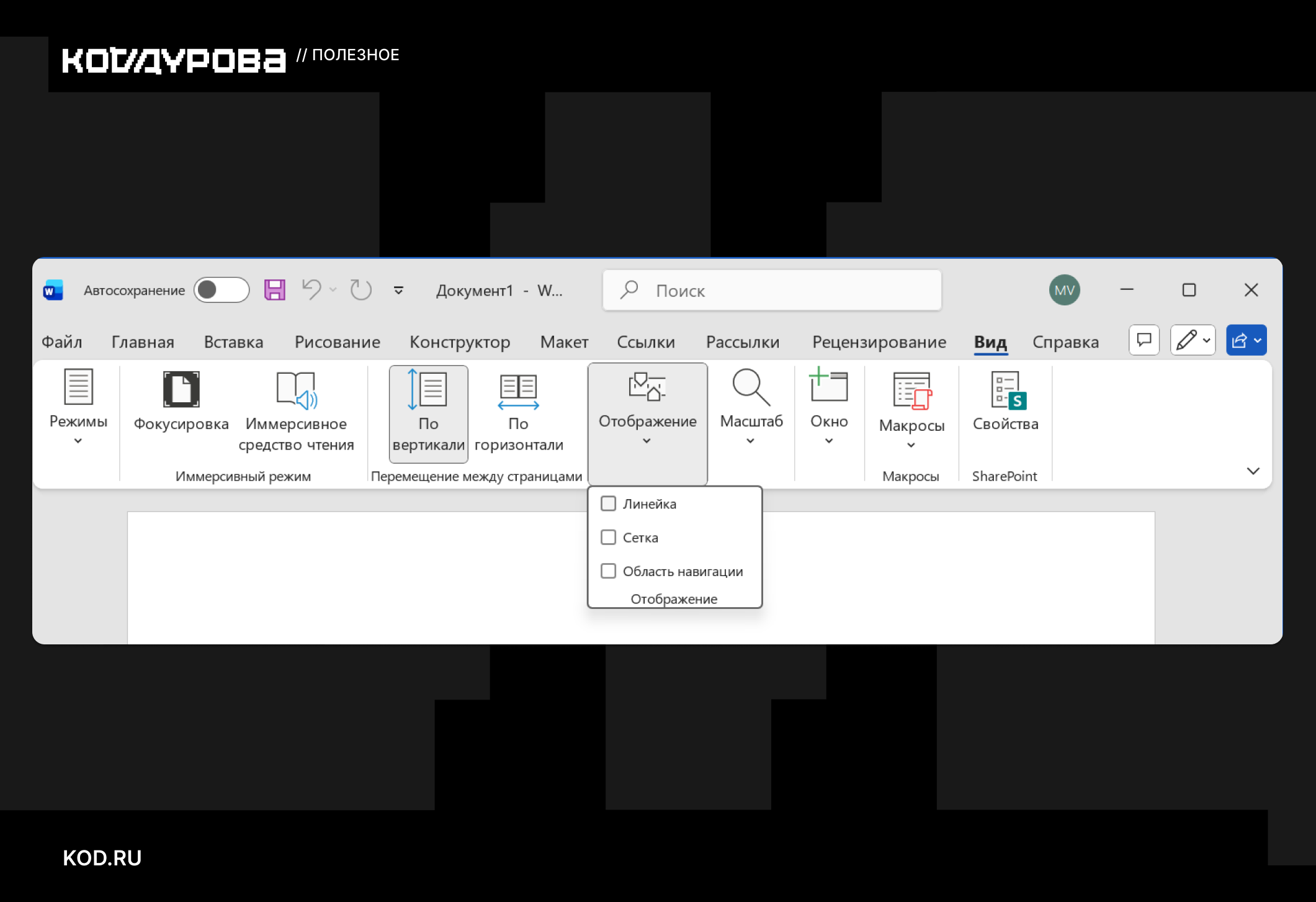Open the Quick Access Toolbar customize arrow
The width and height of the screenshot is (1316, 902).
click(398, 290)
